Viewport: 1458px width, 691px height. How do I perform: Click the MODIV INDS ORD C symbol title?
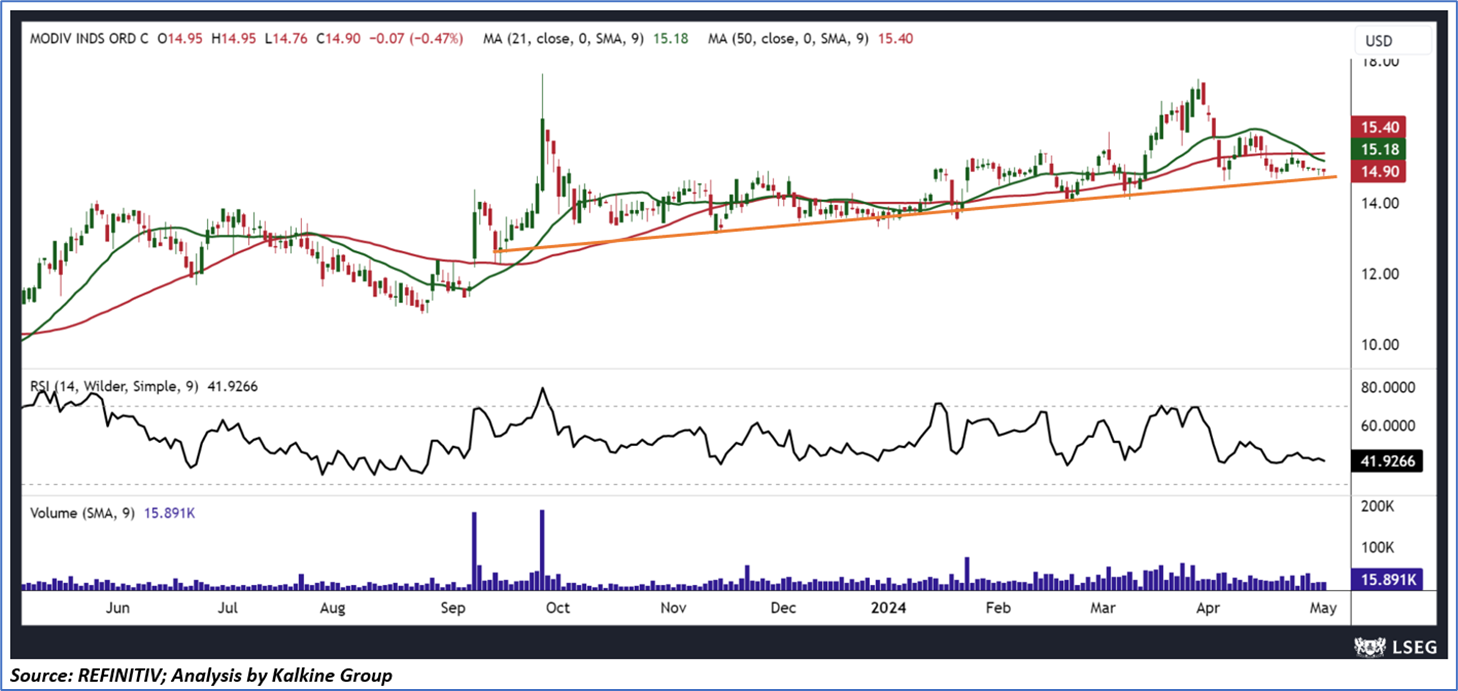tap(88, 39)
